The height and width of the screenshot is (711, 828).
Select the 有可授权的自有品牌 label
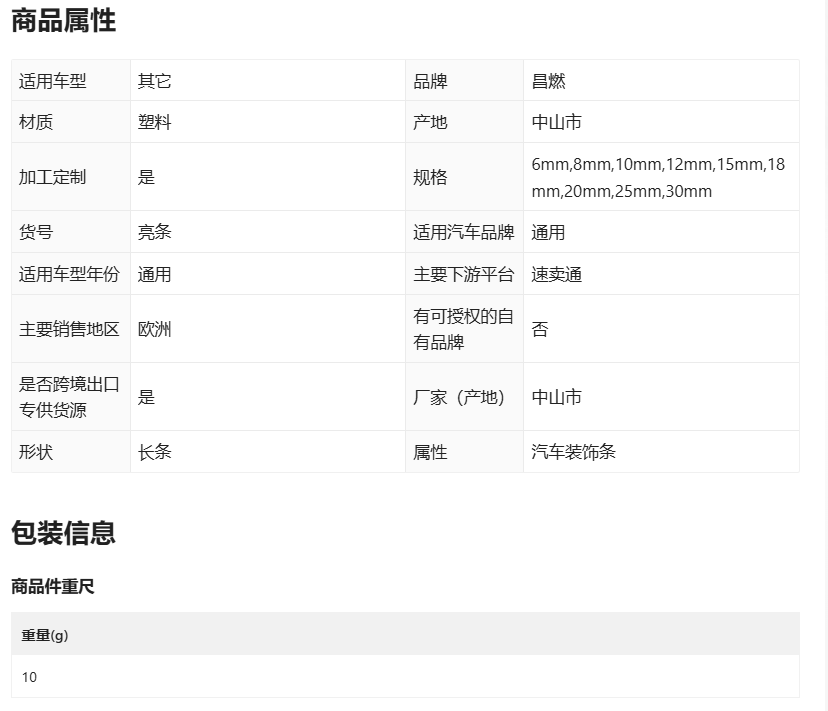[463, 329]
